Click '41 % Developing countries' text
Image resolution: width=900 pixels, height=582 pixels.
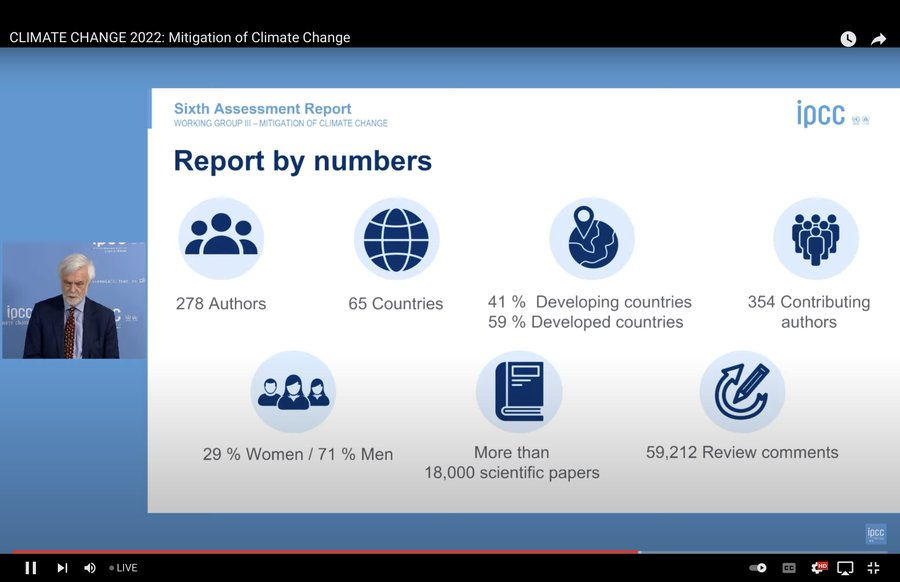[589, 302]
